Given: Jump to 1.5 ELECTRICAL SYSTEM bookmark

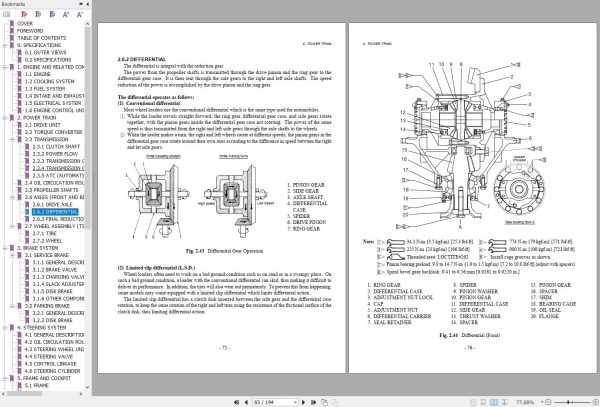Looking at the screenshot, I should pyautogui.click(x=53, y=103).
